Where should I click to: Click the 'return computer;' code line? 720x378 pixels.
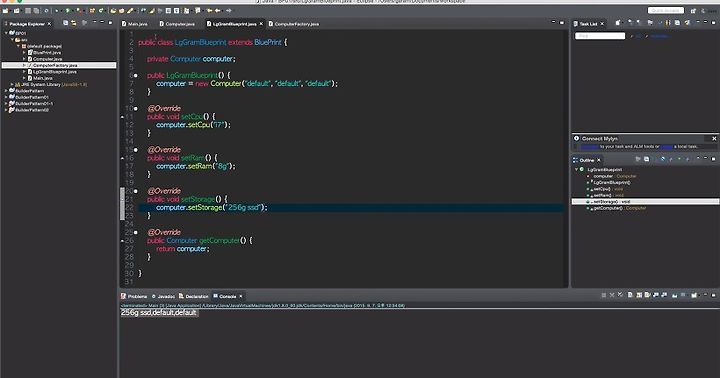point(182,249)
